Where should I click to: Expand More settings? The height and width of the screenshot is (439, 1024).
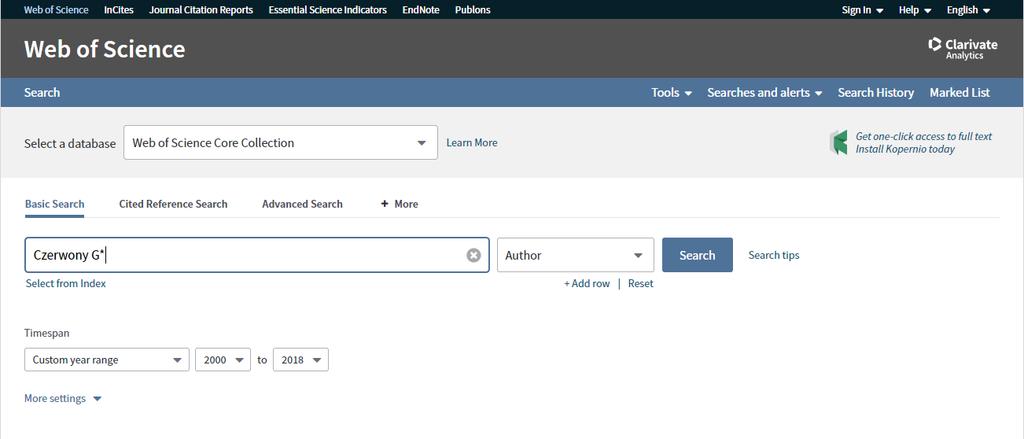[63, 398]
